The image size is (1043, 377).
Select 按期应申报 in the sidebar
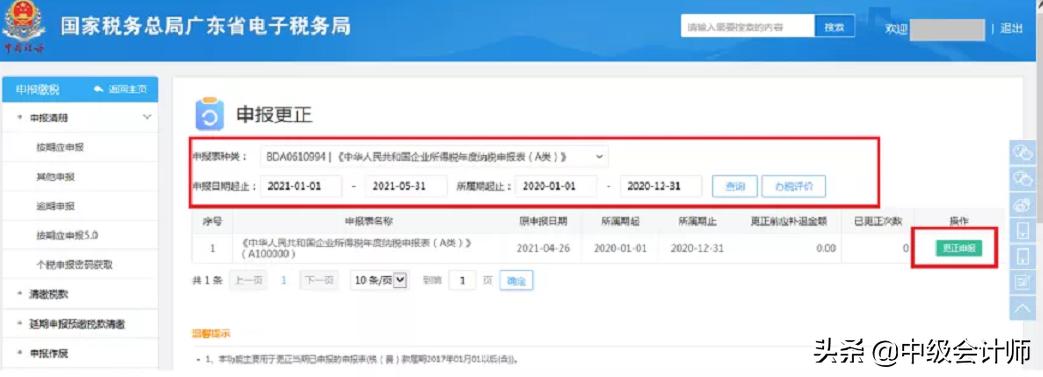tap(60, 147)
